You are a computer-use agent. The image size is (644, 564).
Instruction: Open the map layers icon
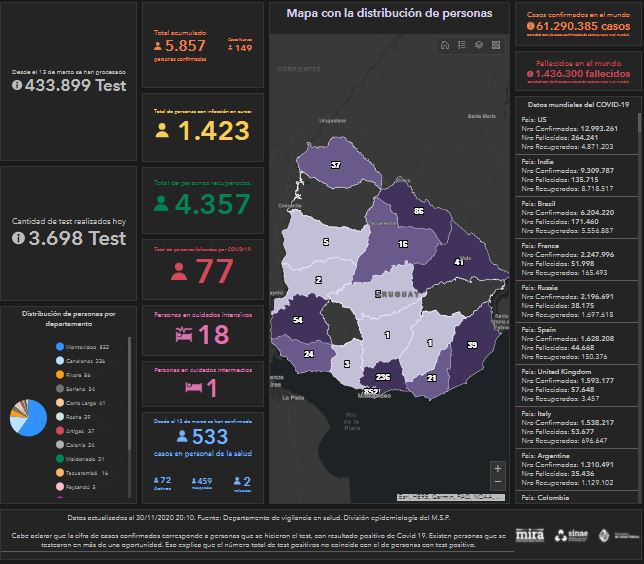tap(479, 45)
